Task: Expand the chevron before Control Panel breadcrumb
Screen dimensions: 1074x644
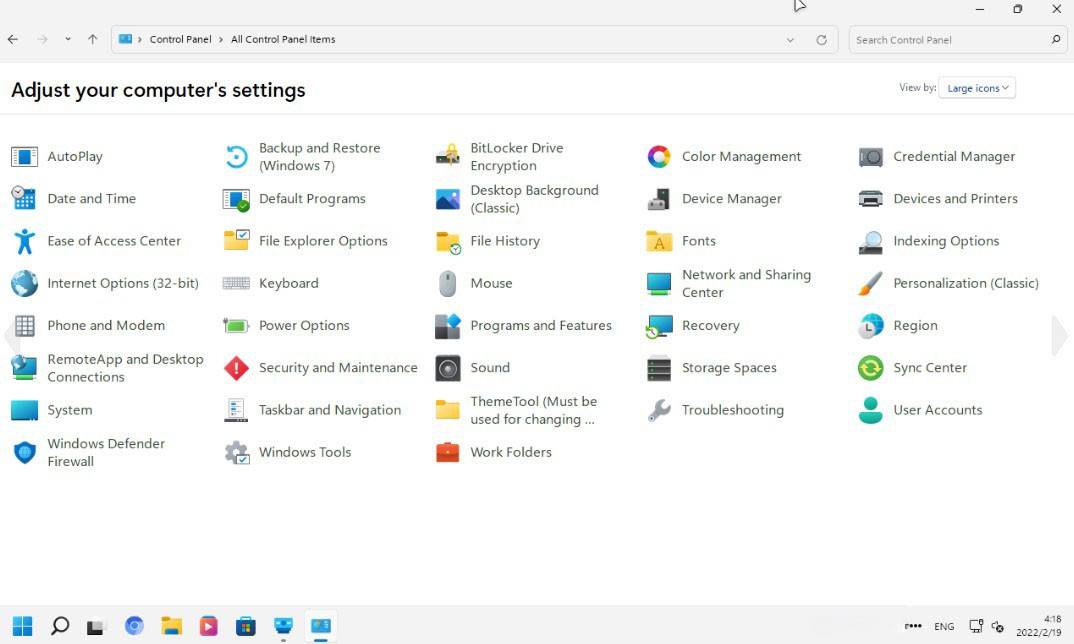Action: pyautogui.click(x=140, y=40)
